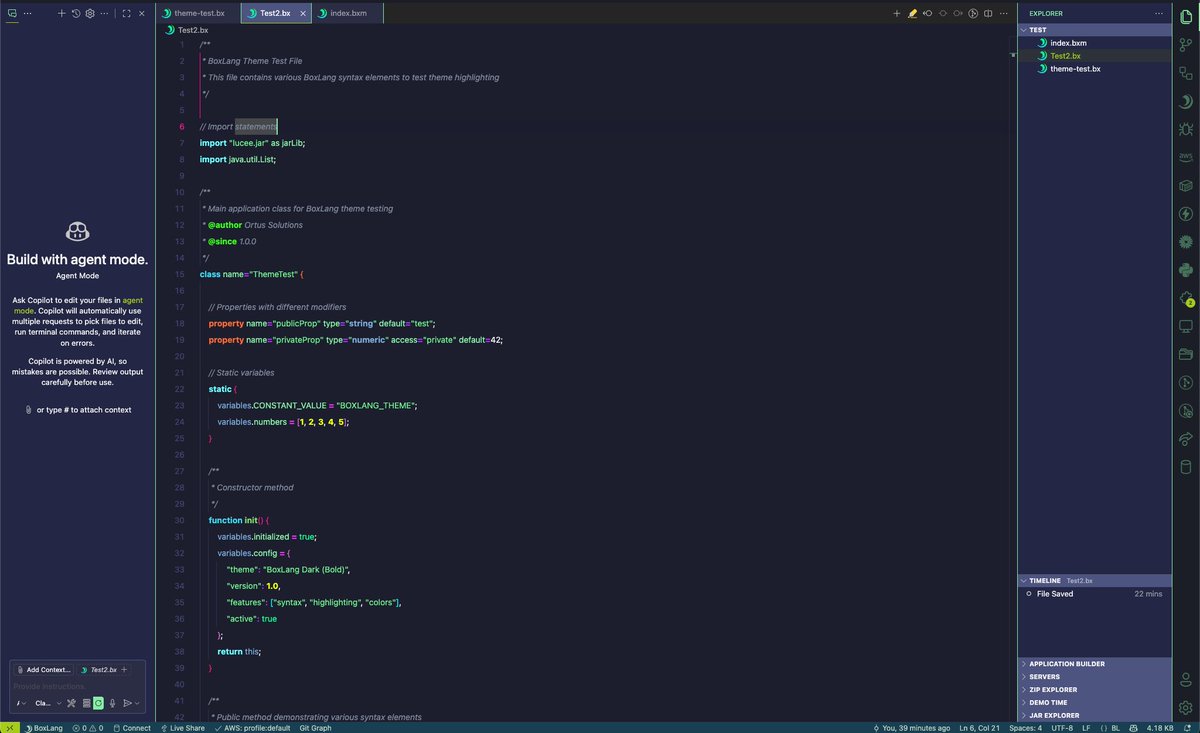The width and height of the screenshot is (1200, 733).
Task: Click the Configure Tools icon in chat input
Action: pyautogui.click(x=71, y=703)
